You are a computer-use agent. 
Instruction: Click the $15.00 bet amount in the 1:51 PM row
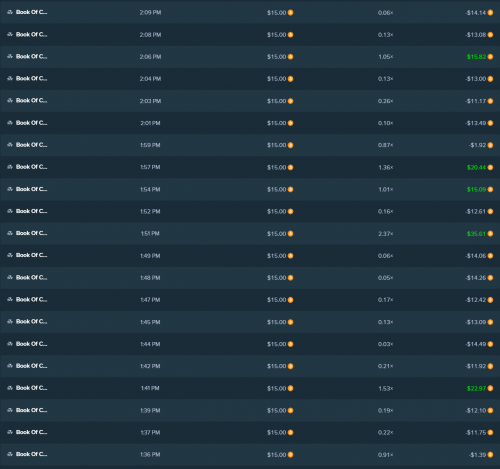pyautogui.click(x=277, y=234)
